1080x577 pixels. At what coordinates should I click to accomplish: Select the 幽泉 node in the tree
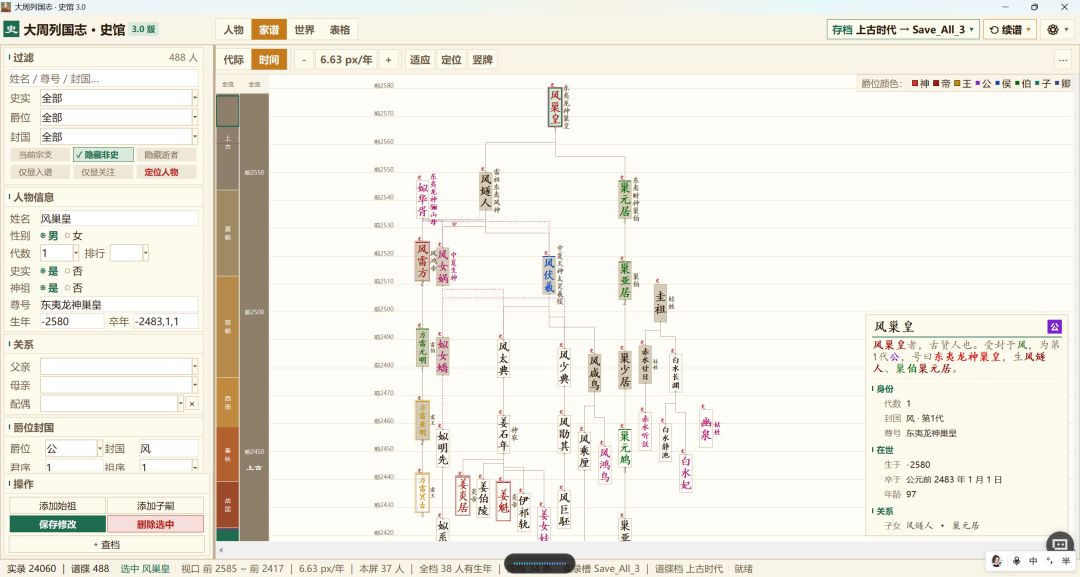(x=706, y=428)
